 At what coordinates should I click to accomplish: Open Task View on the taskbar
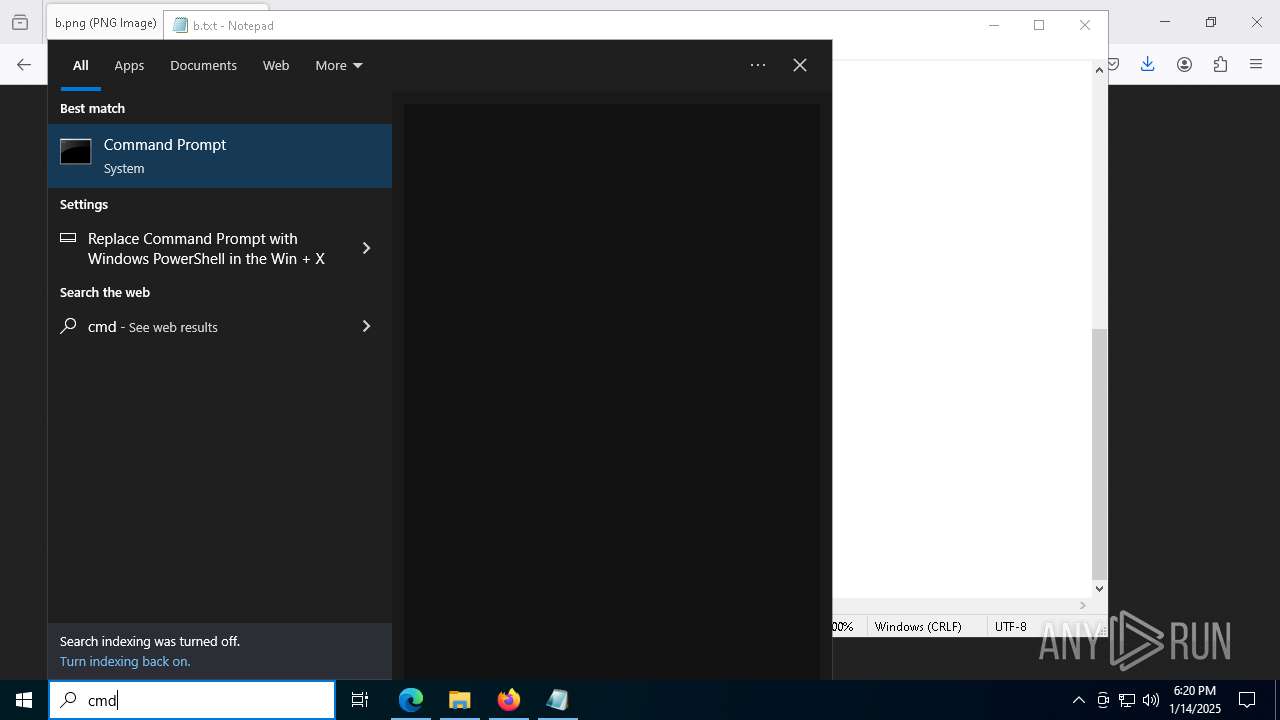(x=360, y=700)
